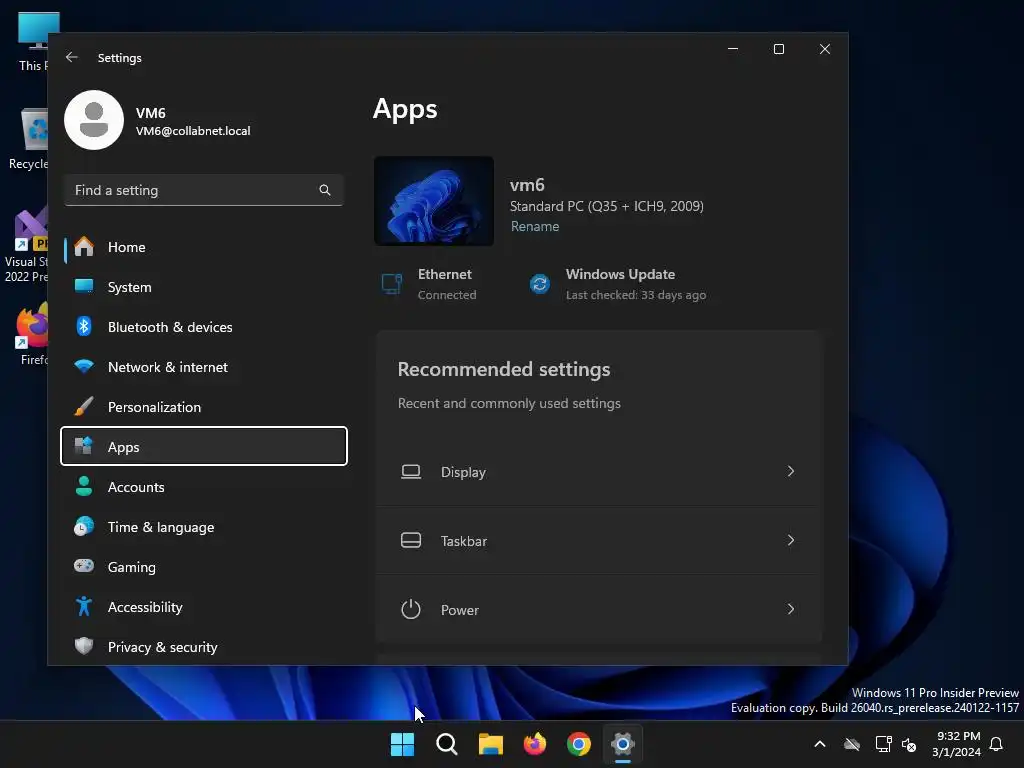The height and width of the screenshot is (768, 1024).
Task: Click the Ethernet monitor icon
Action: [x=392, y=284]
